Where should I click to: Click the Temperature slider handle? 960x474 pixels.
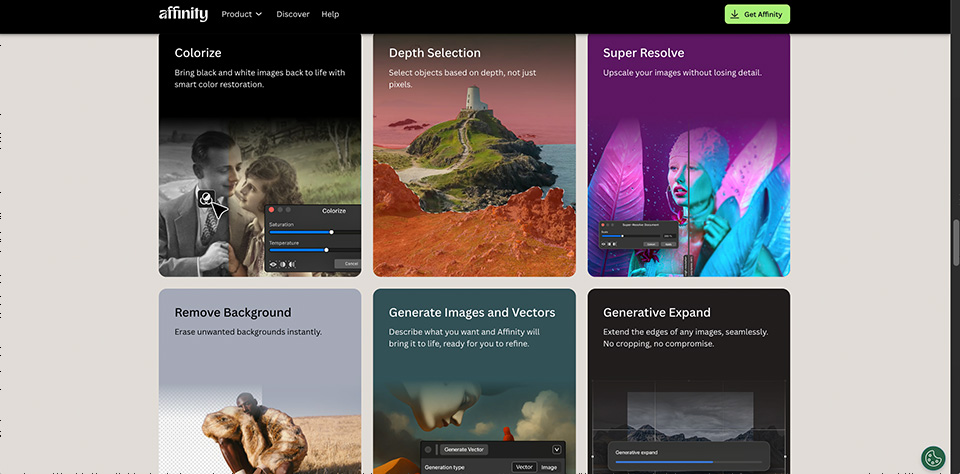(x=326, y=250)
